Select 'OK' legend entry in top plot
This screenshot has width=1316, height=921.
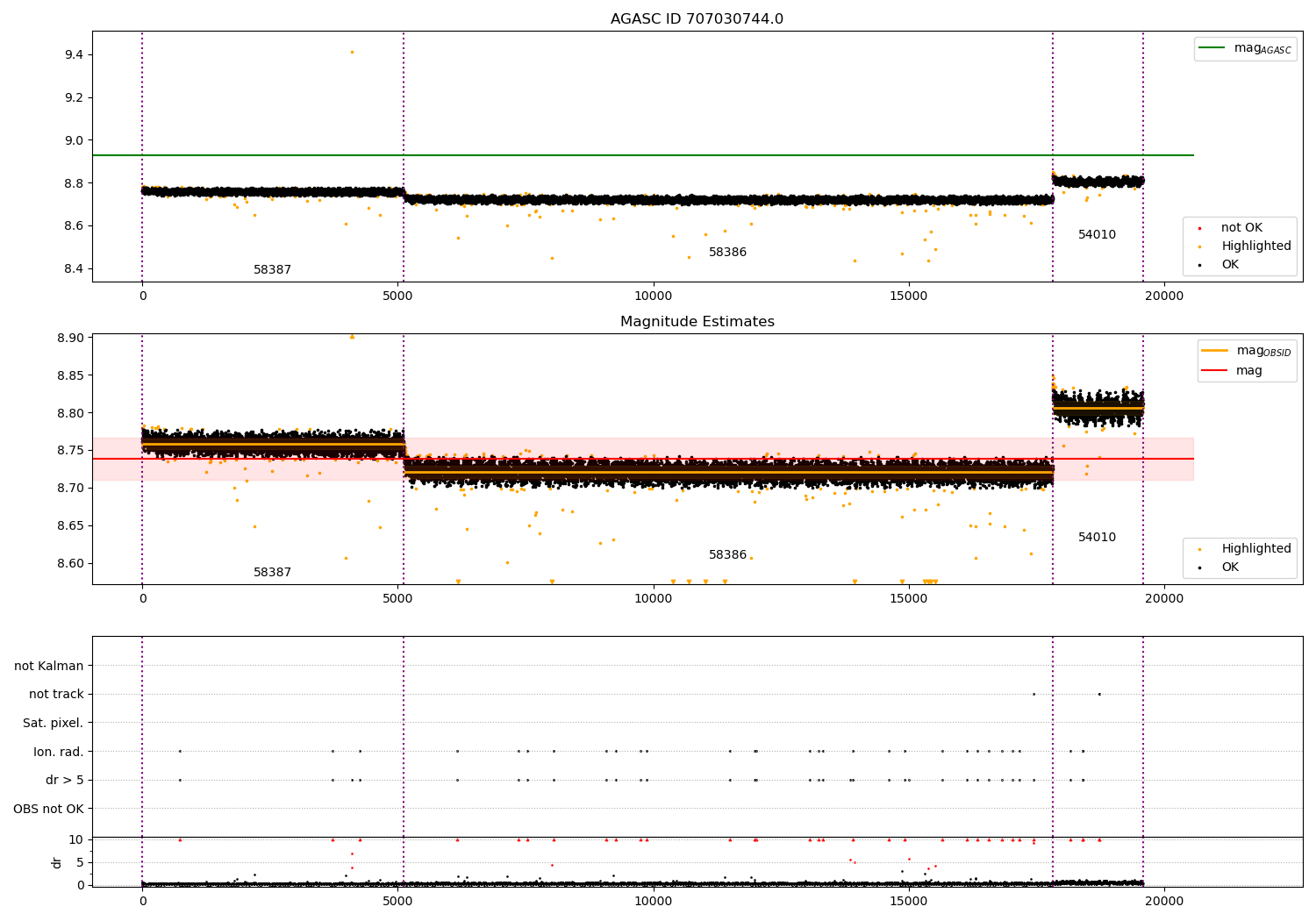pos(1230,265)
